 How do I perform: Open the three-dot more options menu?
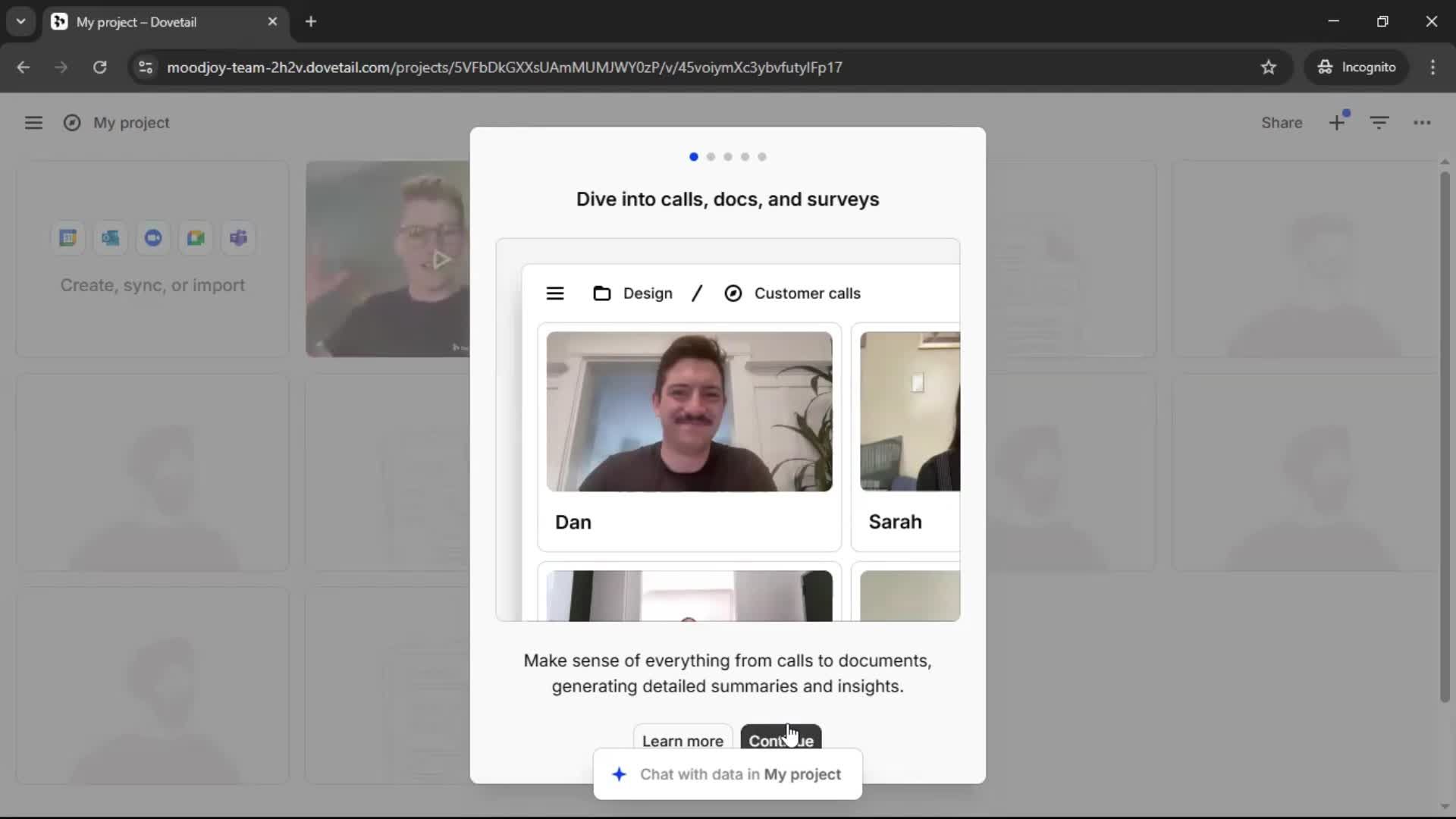(x=1422, y=123)
